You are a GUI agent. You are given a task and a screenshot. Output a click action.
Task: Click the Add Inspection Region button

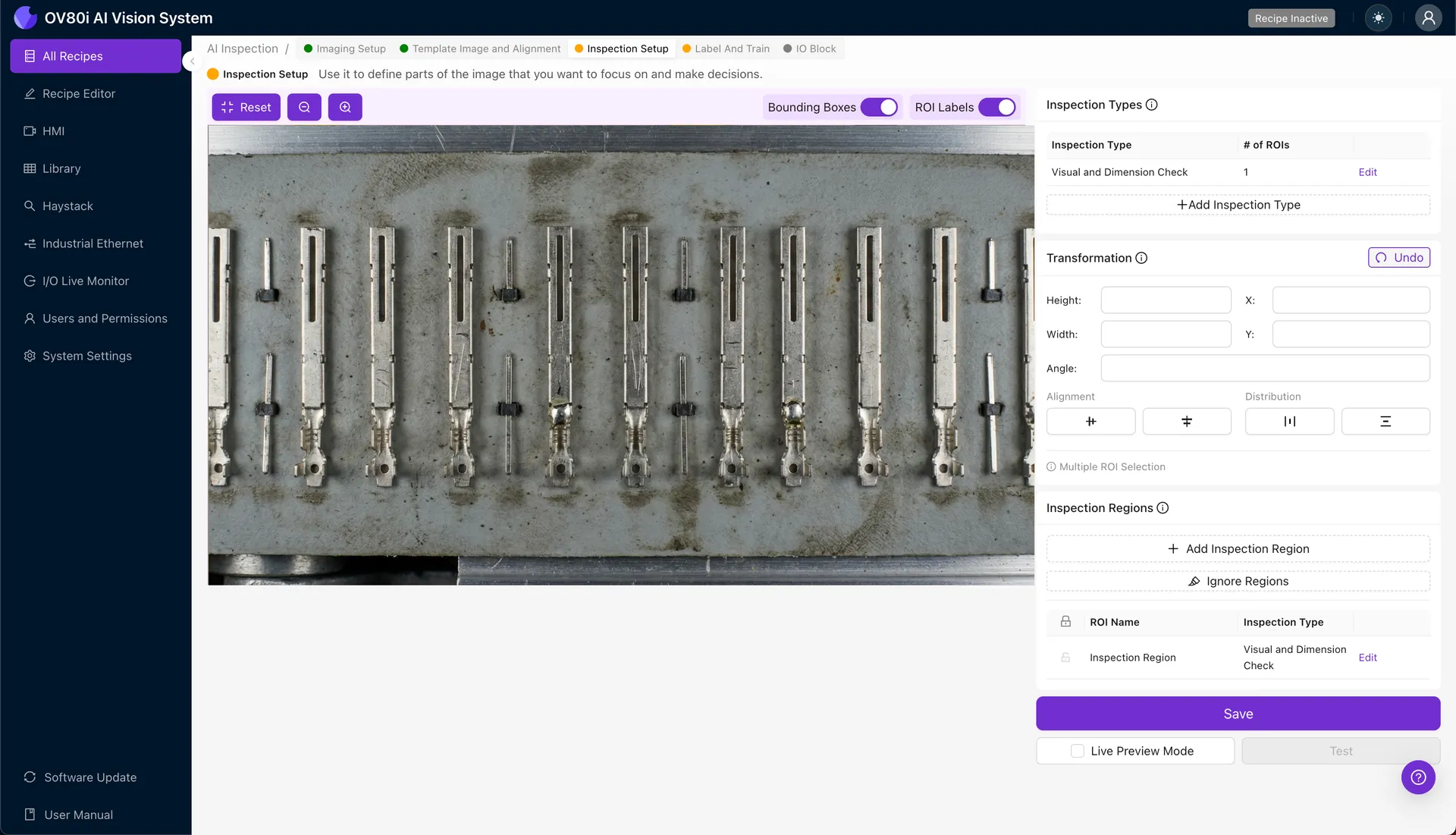tap(1238, 548)
